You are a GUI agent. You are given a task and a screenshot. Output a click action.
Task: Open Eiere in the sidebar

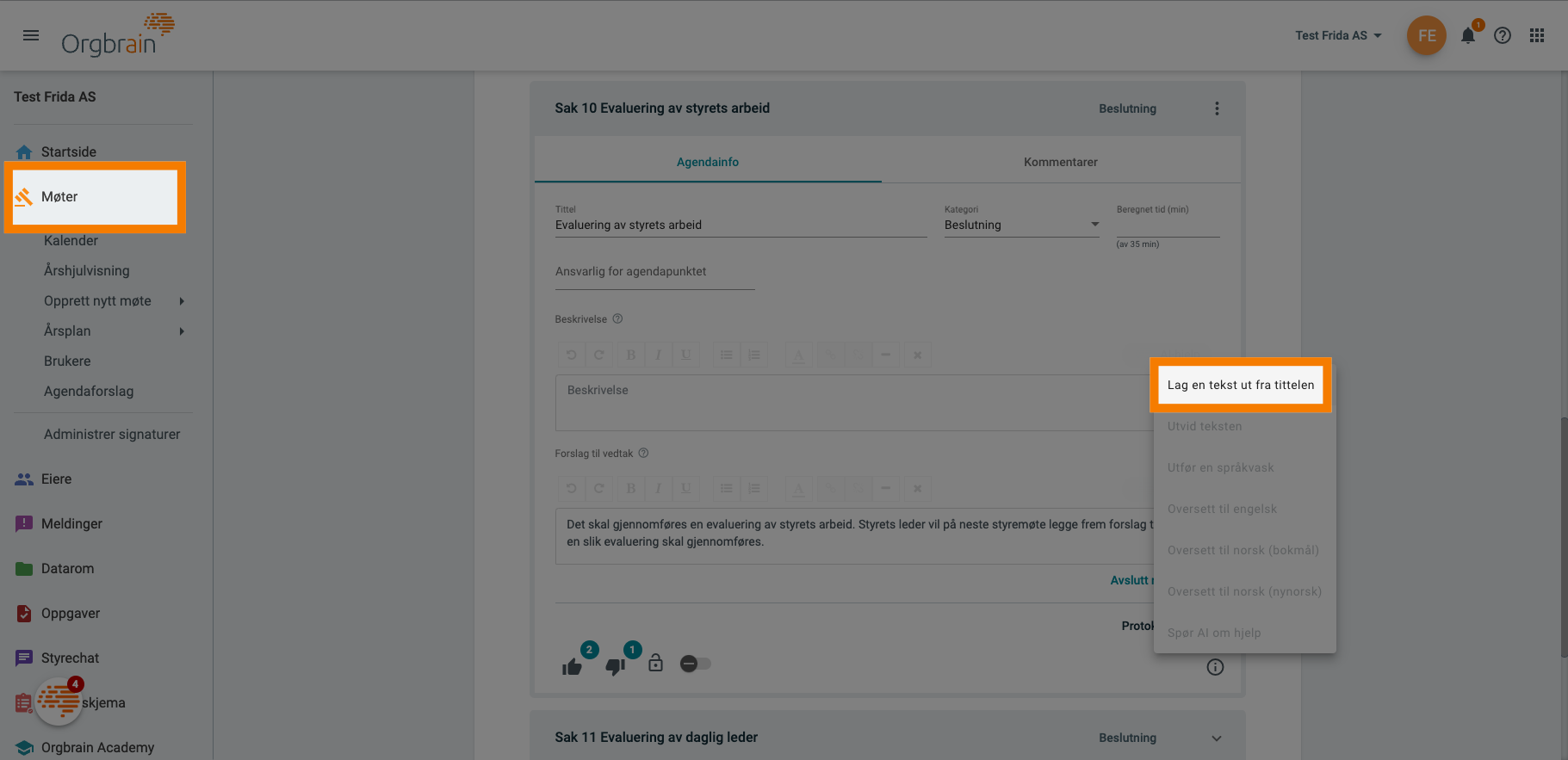[x=57, y=479]
